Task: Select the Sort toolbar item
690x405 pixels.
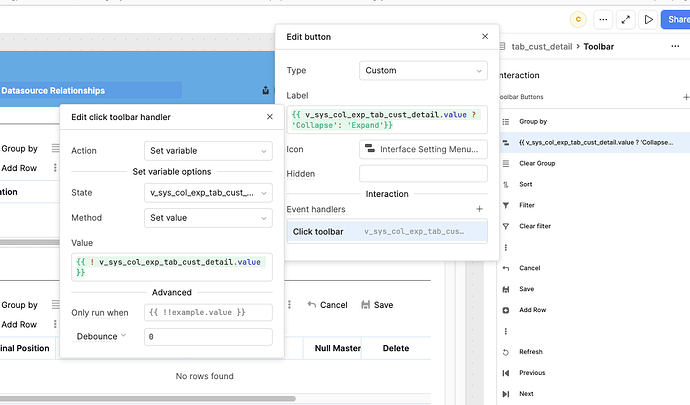Action: (594, 184)
